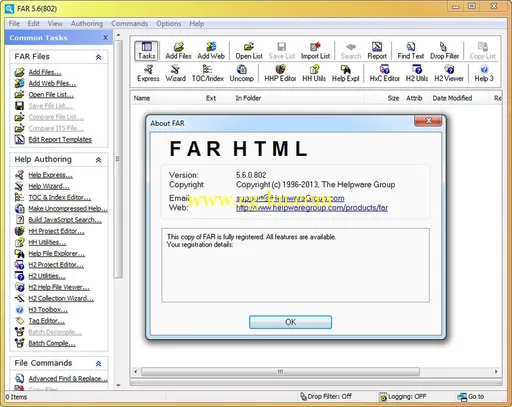Click the Batch Compile... link
Viewport: 512px width, 407px height.
52,343
